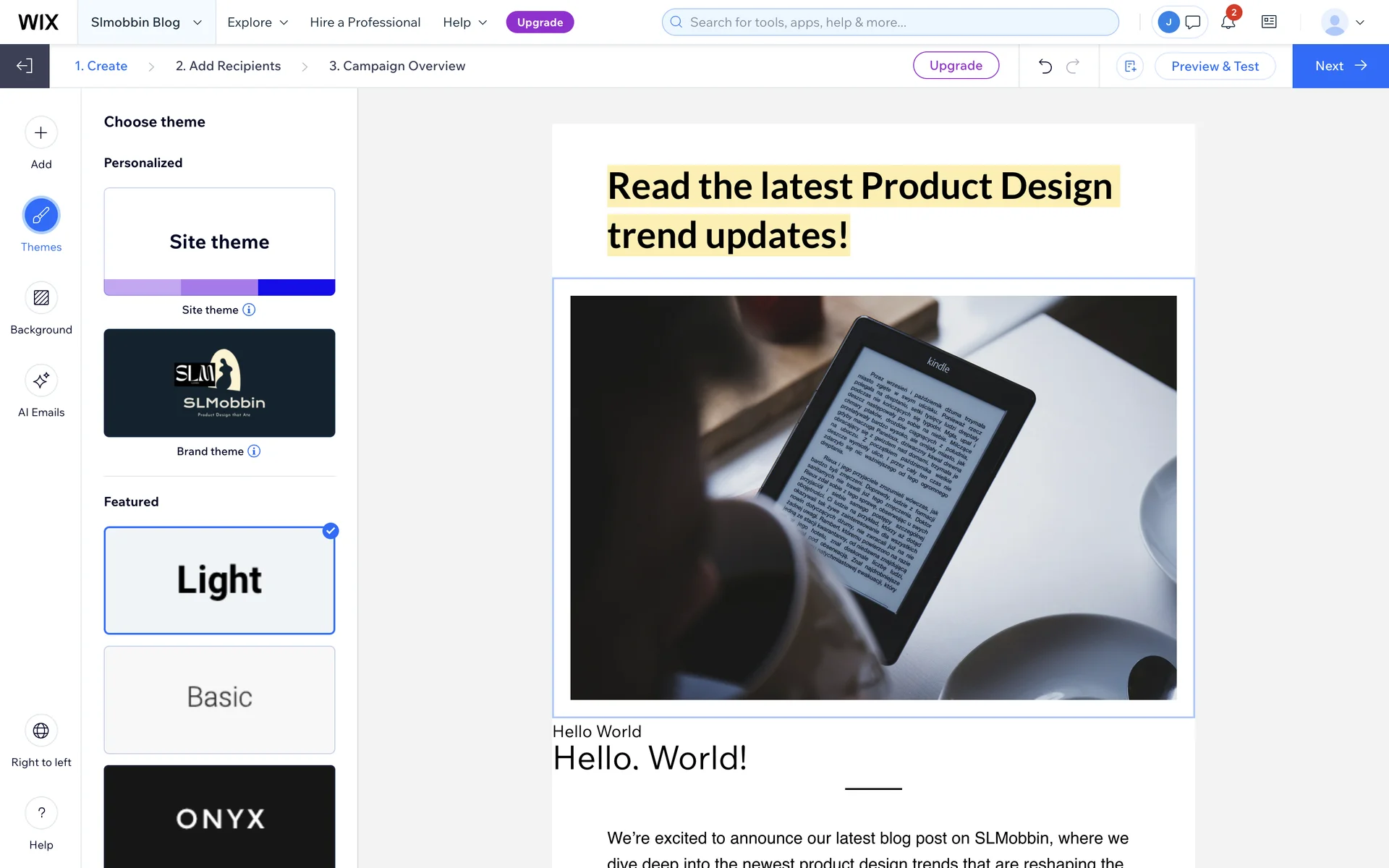Select the Basic featured theme
Image resolution: width=1389 pixels, height=868 pixels.
coord(219,699)
